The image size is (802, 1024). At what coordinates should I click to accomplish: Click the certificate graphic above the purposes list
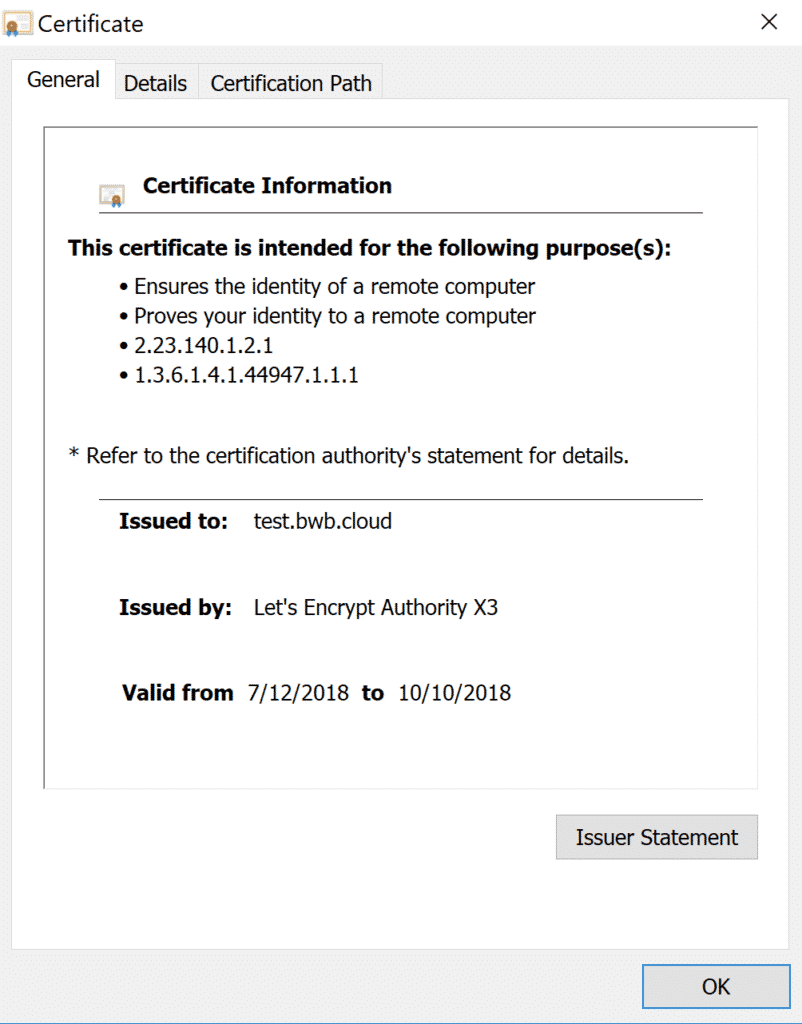(113, 192)
